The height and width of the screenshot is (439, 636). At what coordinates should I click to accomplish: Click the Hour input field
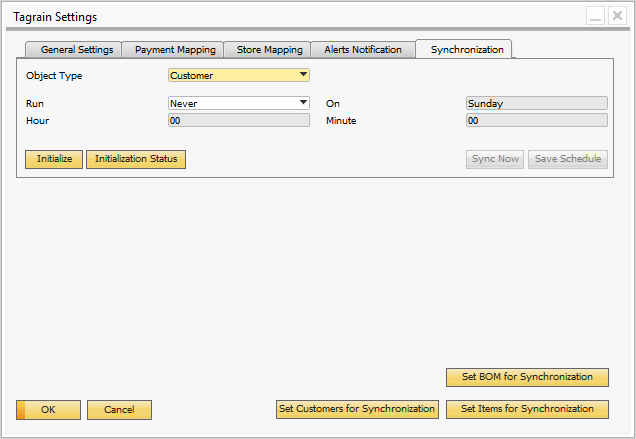[x=239, y=121]
